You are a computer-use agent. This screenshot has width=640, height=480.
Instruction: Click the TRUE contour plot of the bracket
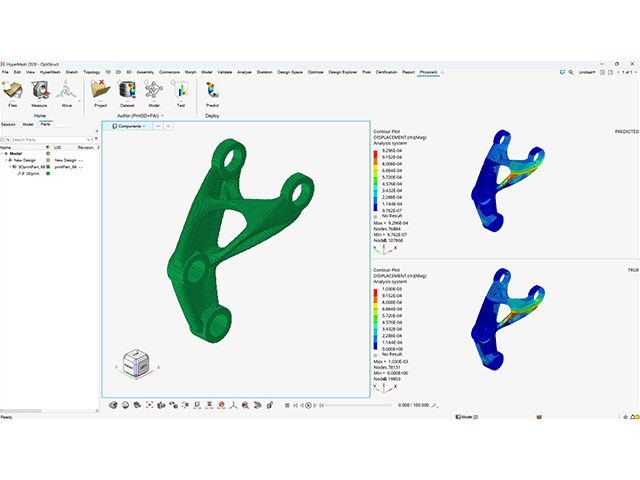point(508,319)
